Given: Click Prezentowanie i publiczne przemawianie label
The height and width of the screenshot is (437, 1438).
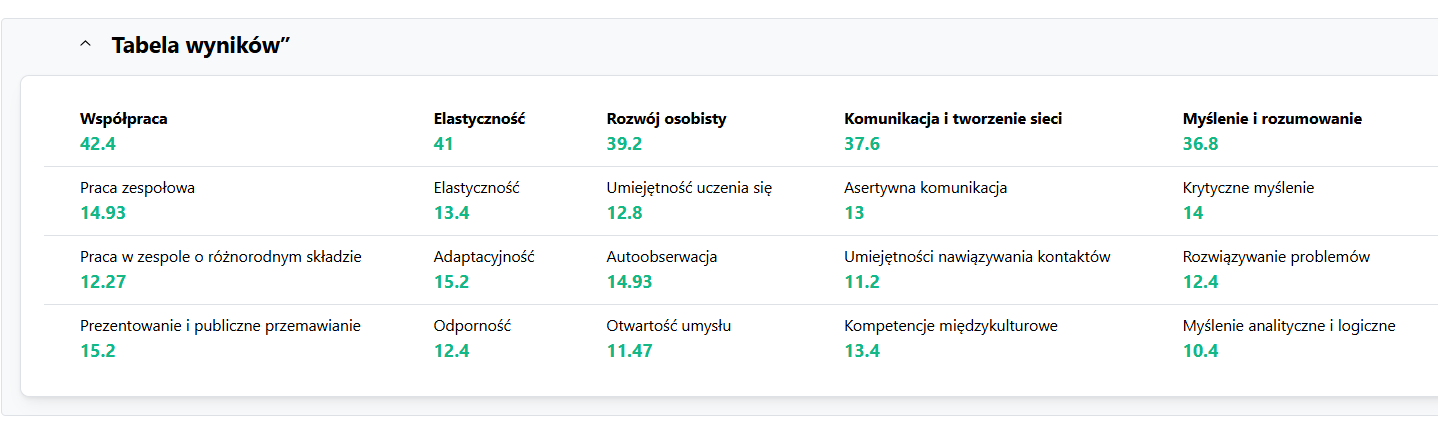Looking at the screenshot, I should (x=220, y=326).
